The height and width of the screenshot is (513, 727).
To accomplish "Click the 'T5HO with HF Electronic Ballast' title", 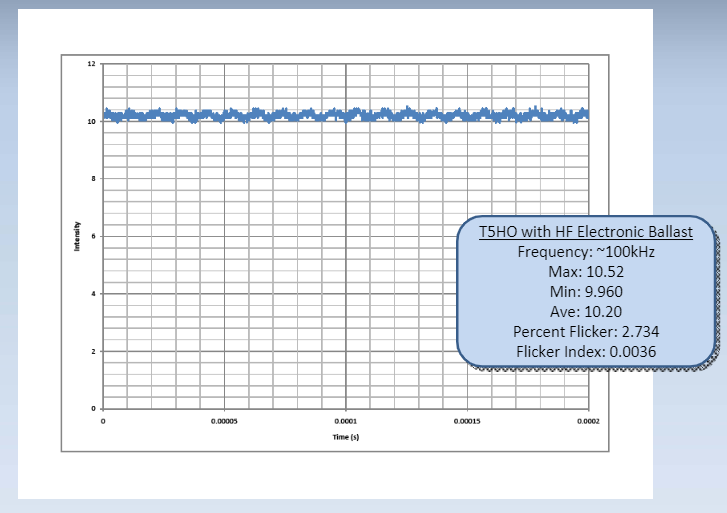I will pyautogui.click(x=586, y=231).
